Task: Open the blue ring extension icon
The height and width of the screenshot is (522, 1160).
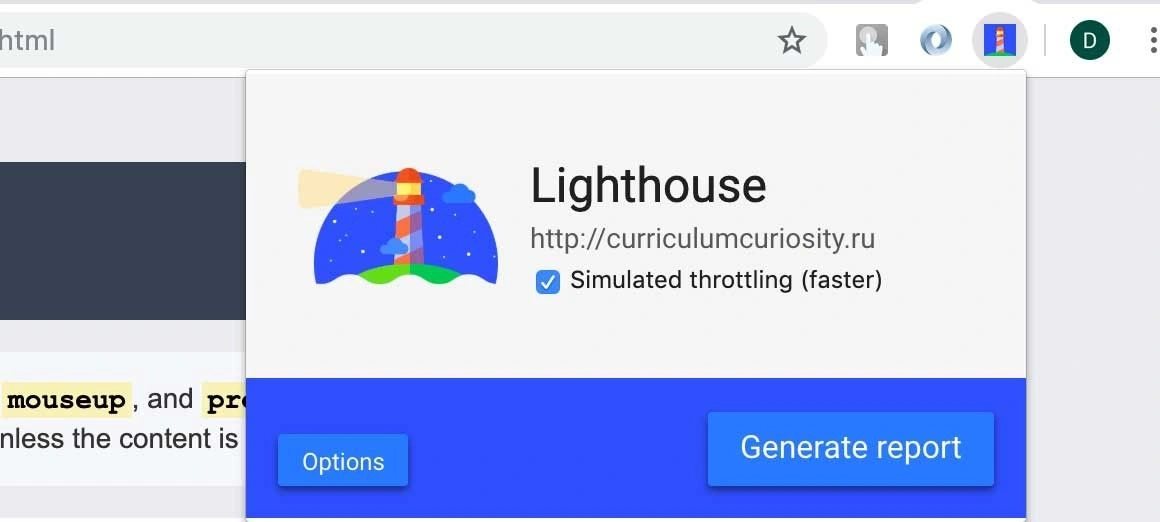Action: pos(935,41)
